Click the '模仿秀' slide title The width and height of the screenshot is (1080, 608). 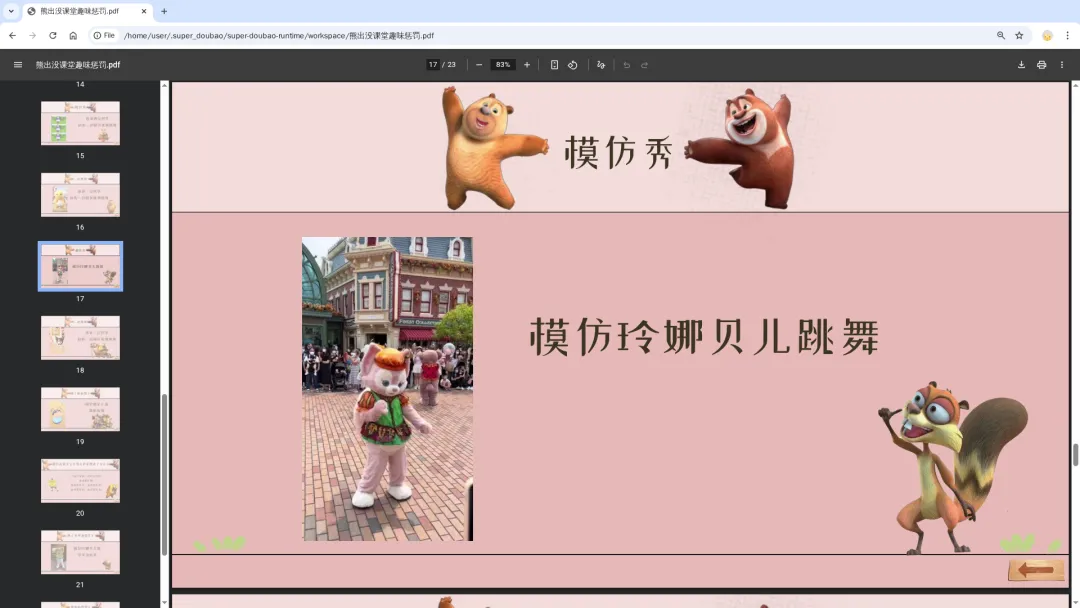pos(618,152)
